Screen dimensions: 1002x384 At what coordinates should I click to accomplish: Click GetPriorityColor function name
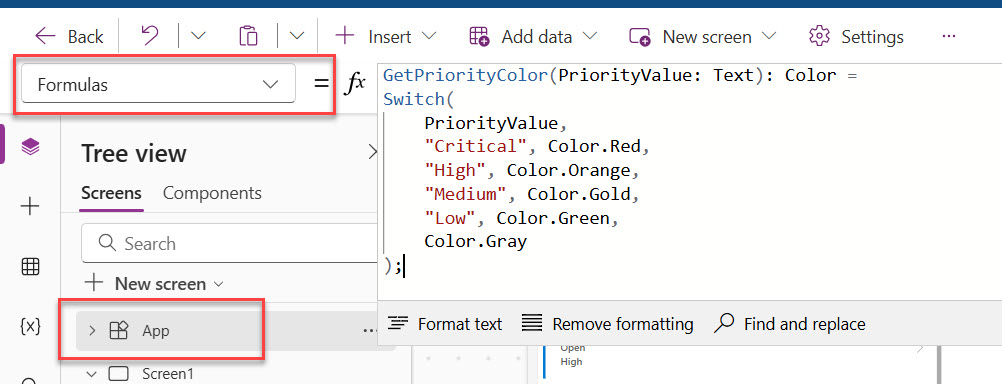tap(465, 75)
